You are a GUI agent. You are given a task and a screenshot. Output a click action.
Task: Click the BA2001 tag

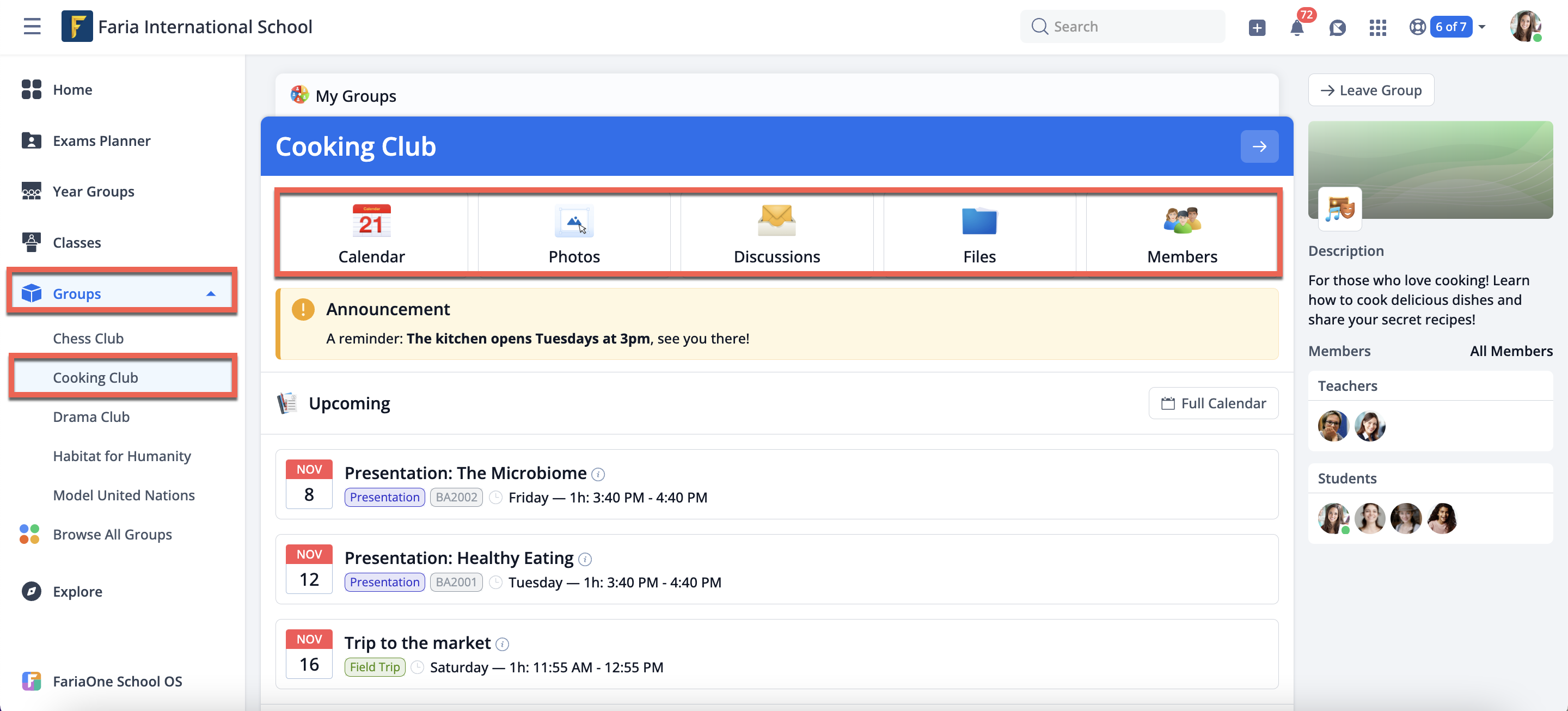(456, 582)
